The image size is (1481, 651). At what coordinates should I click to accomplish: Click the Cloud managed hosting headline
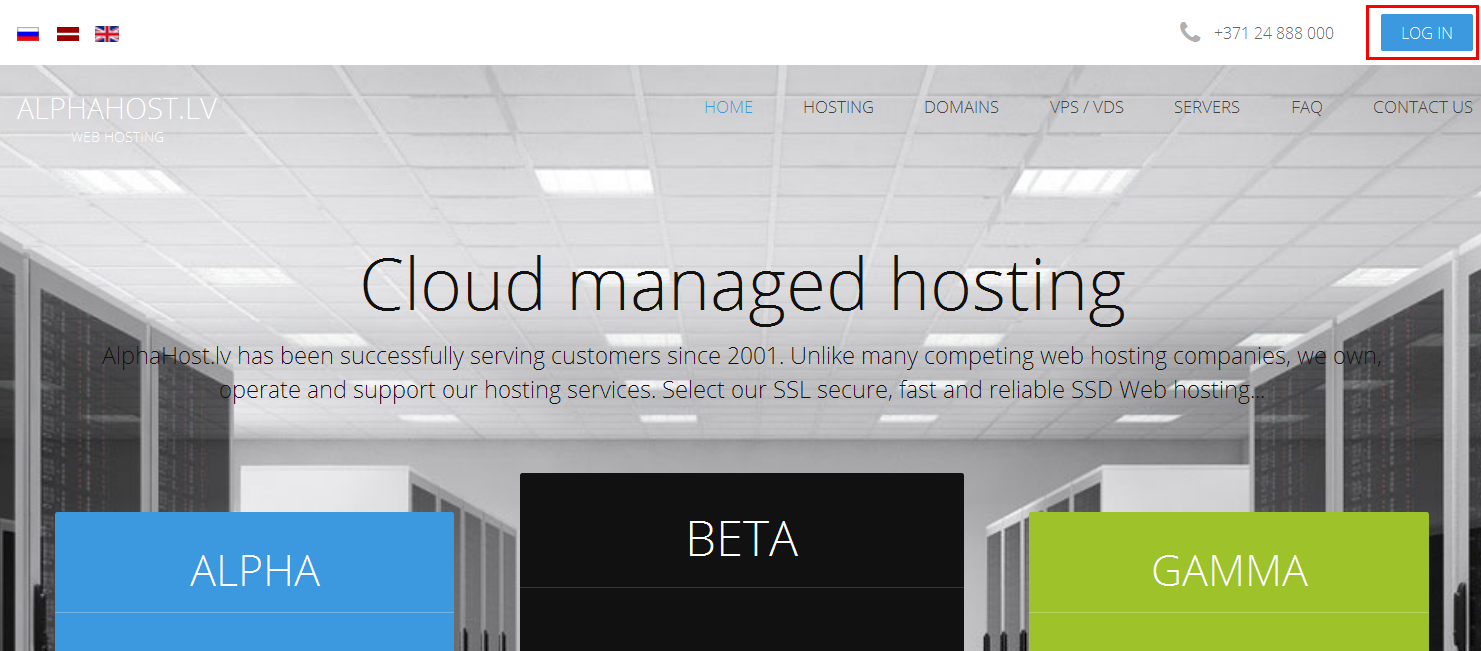click(743, 286)
